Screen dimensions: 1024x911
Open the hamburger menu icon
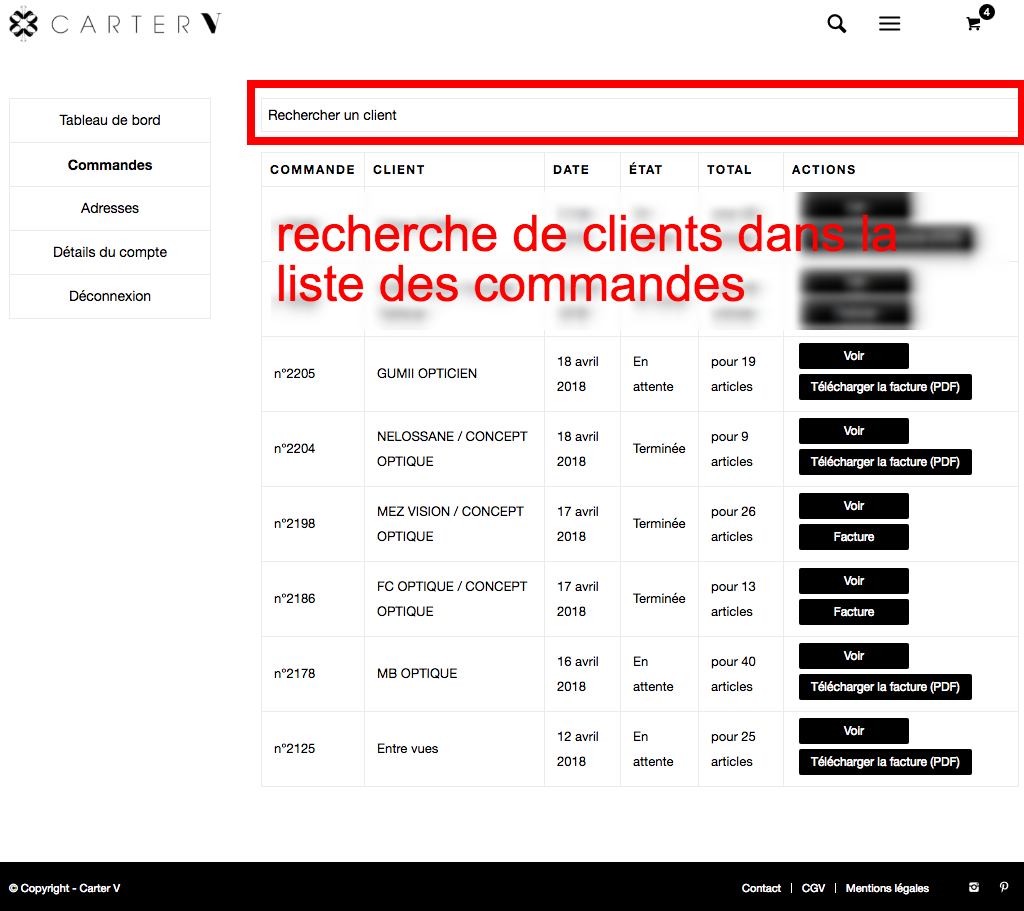tap(889, 24)
